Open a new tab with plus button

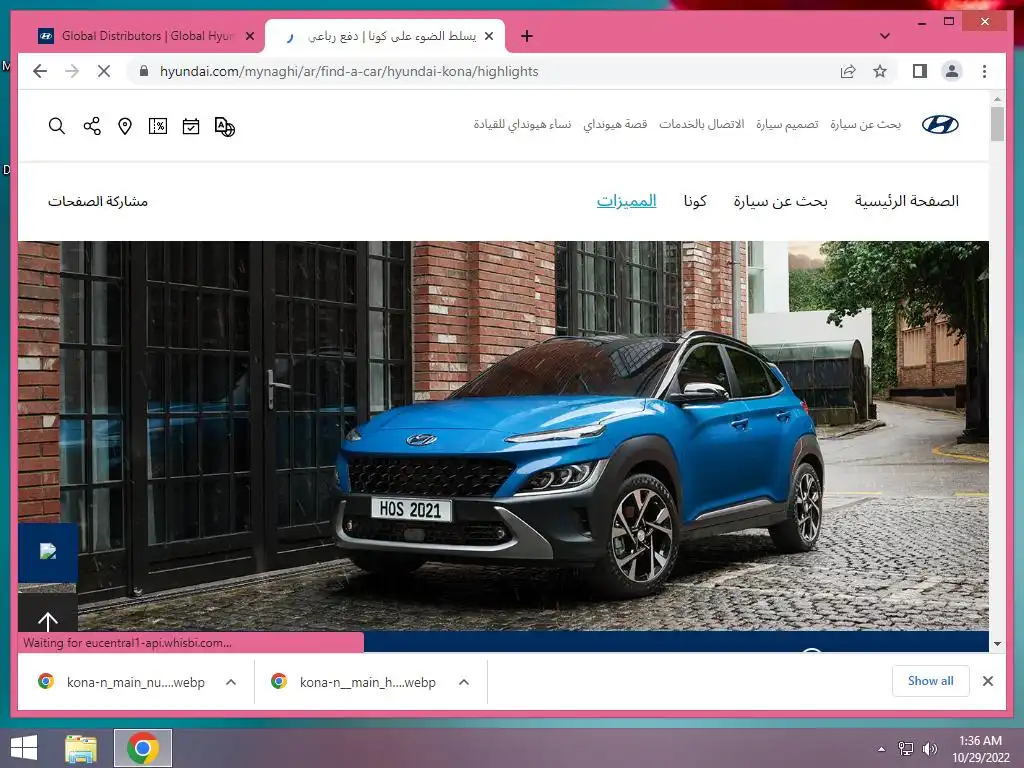pyautogui.click(x=526, y=36)
